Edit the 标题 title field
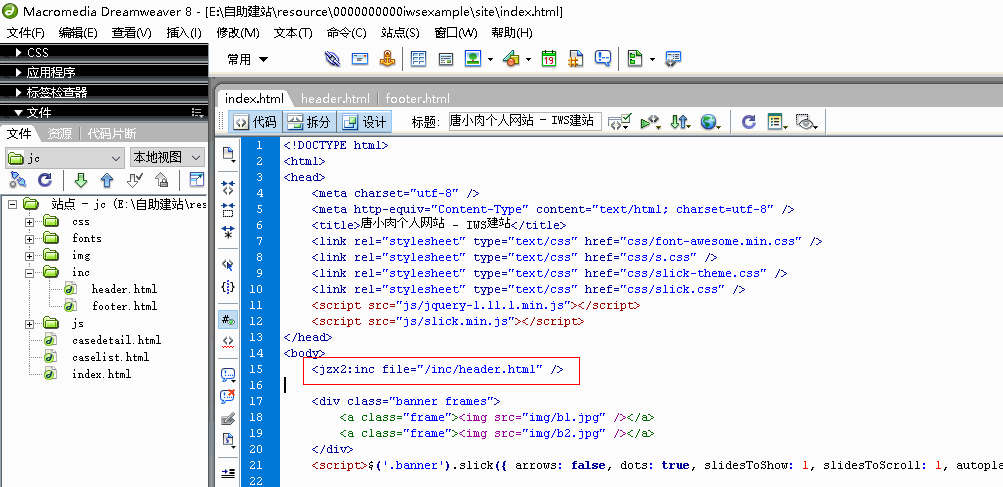This screenshot has height=487, width=1003. (525, 121)
